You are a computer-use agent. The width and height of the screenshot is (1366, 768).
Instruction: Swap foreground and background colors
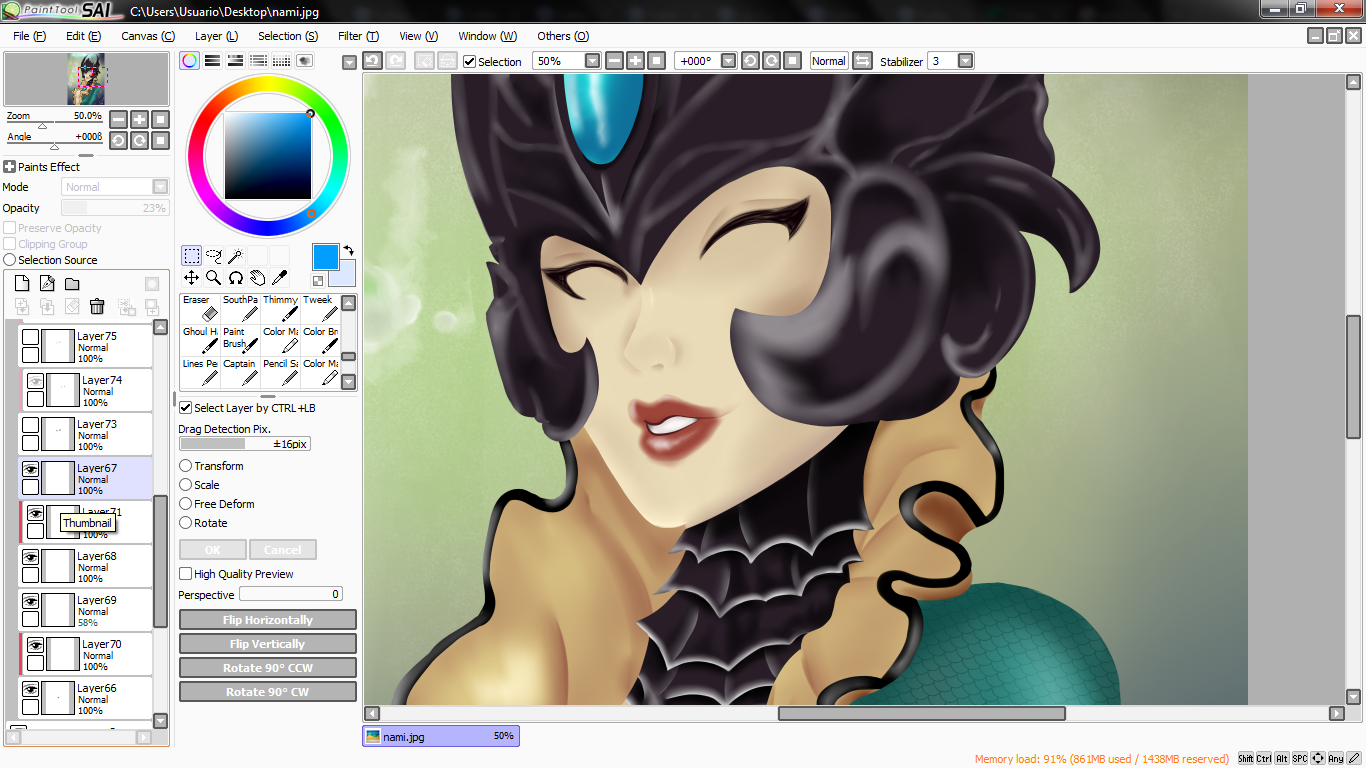click(x=348, y=250)
